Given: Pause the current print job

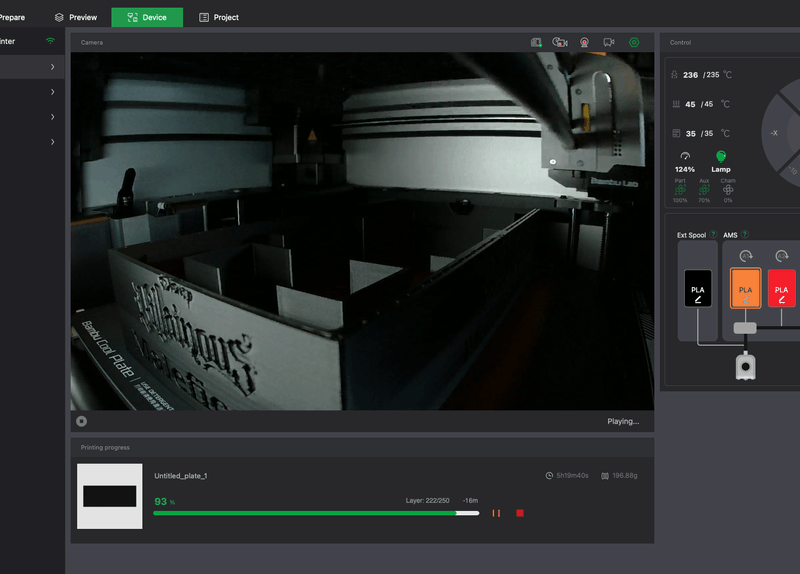Looking at the screenshot, I should (x=496, y=513).
